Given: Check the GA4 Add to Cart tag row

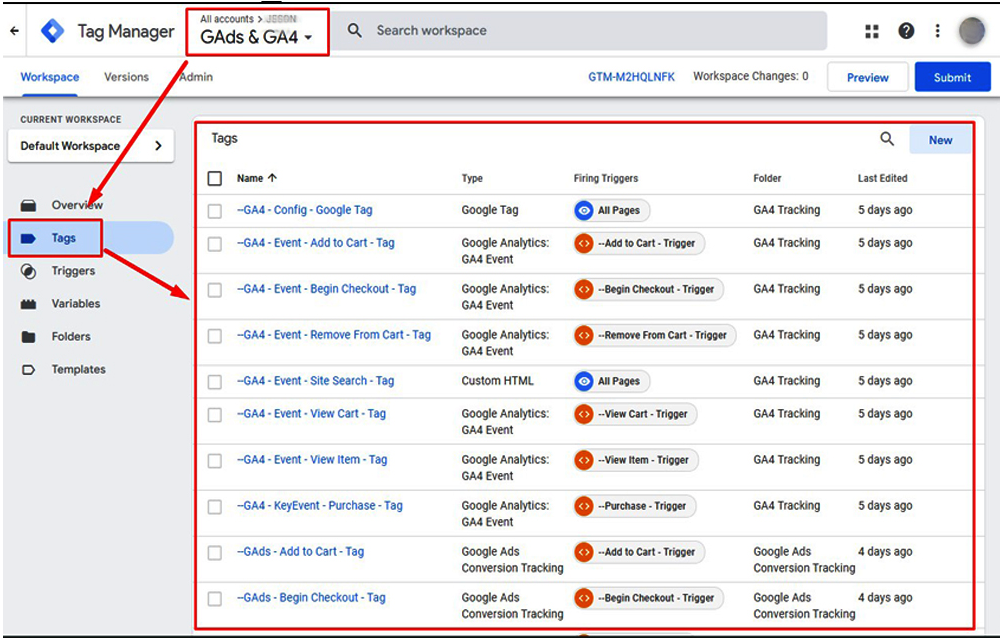Looking at the screenshot, I should tap(215, 244).
